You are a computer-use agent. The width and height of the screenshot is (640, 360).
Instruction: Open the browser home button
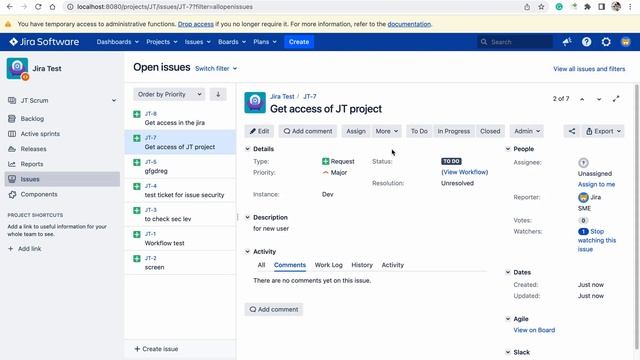[52, 7]
